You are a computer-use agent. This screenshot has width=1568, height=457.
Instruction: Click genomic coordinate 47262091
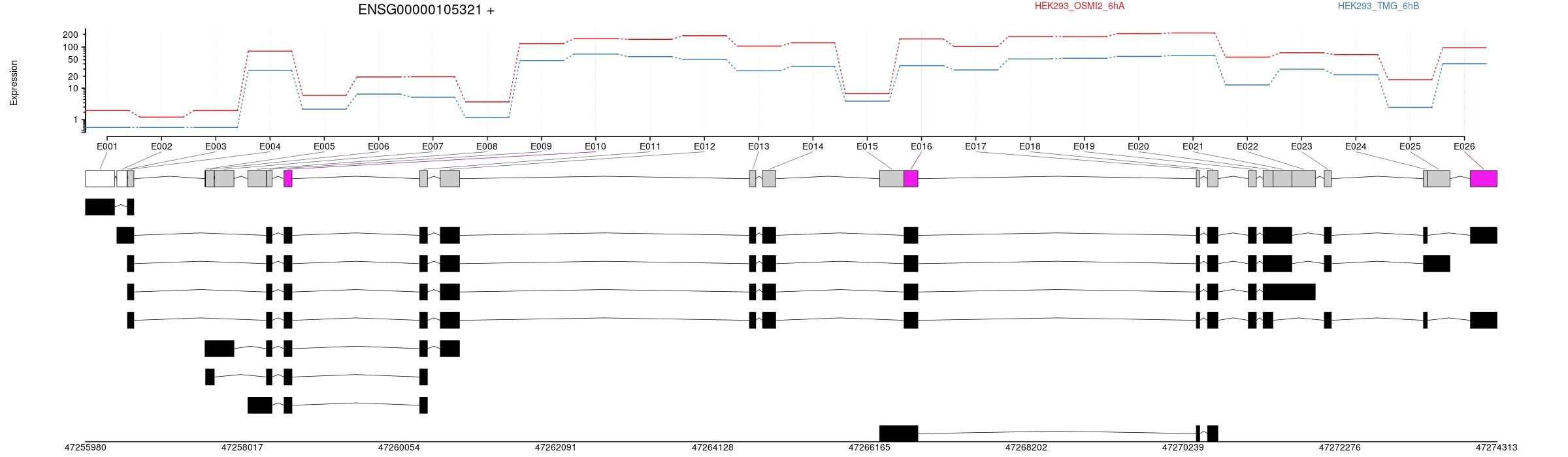click(x=555, y=448)
